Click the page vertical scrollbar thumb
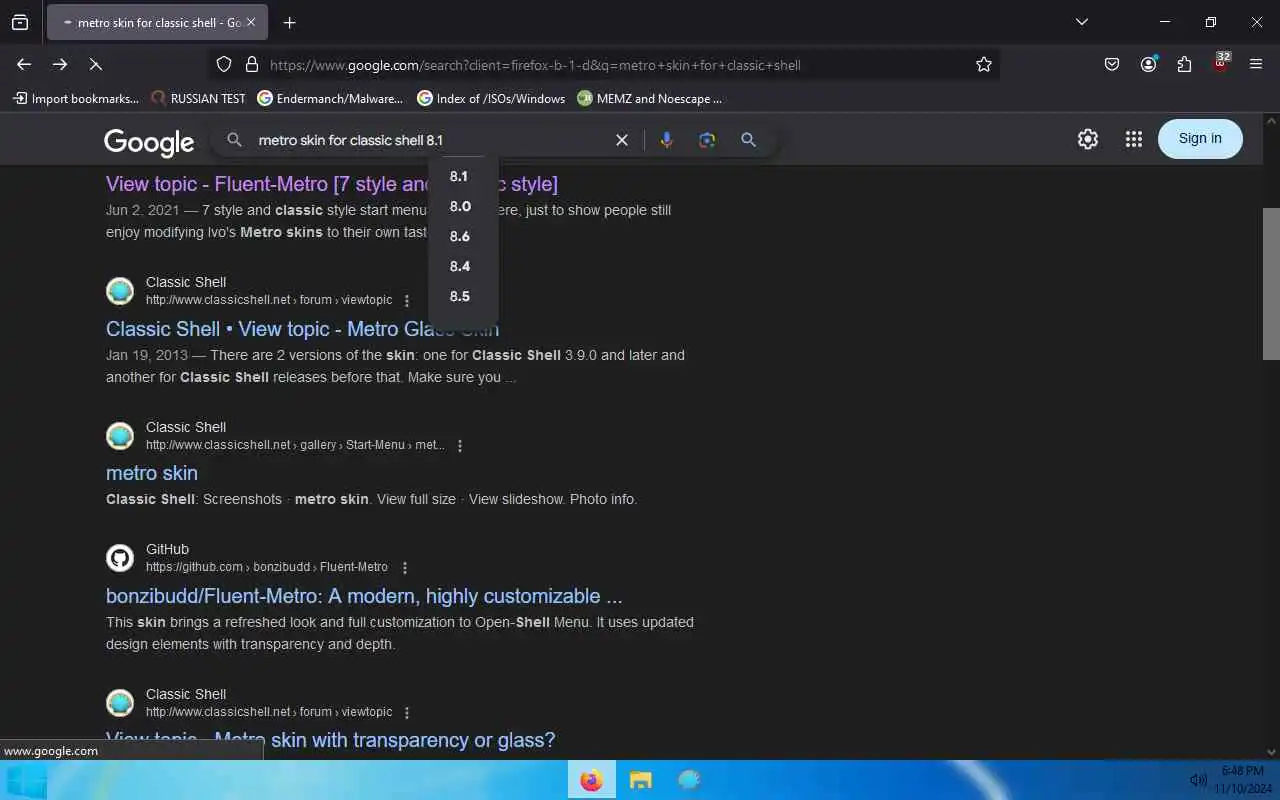Screen dimensions: 1280x800 pyautogui.click(x=1271, y=283)
